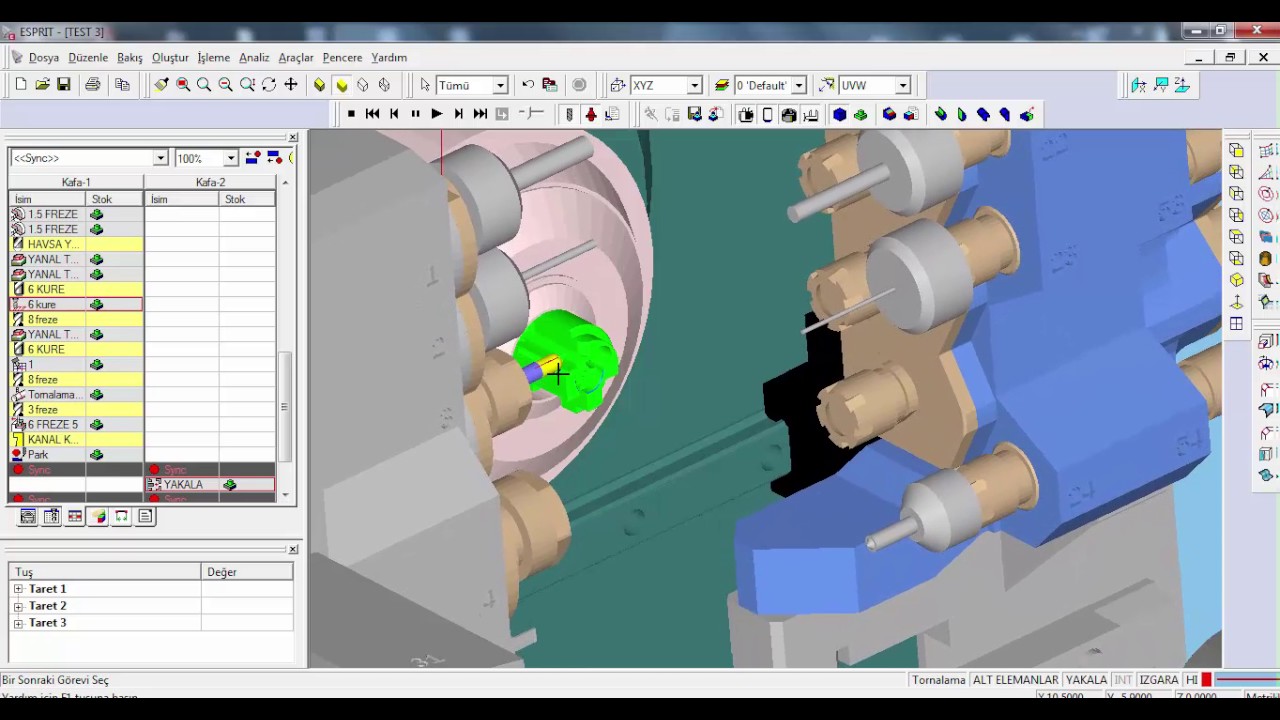Viewport: 1280px width, 720px height.
Task: Select the Park operation row
Action: tap(76, 454)
